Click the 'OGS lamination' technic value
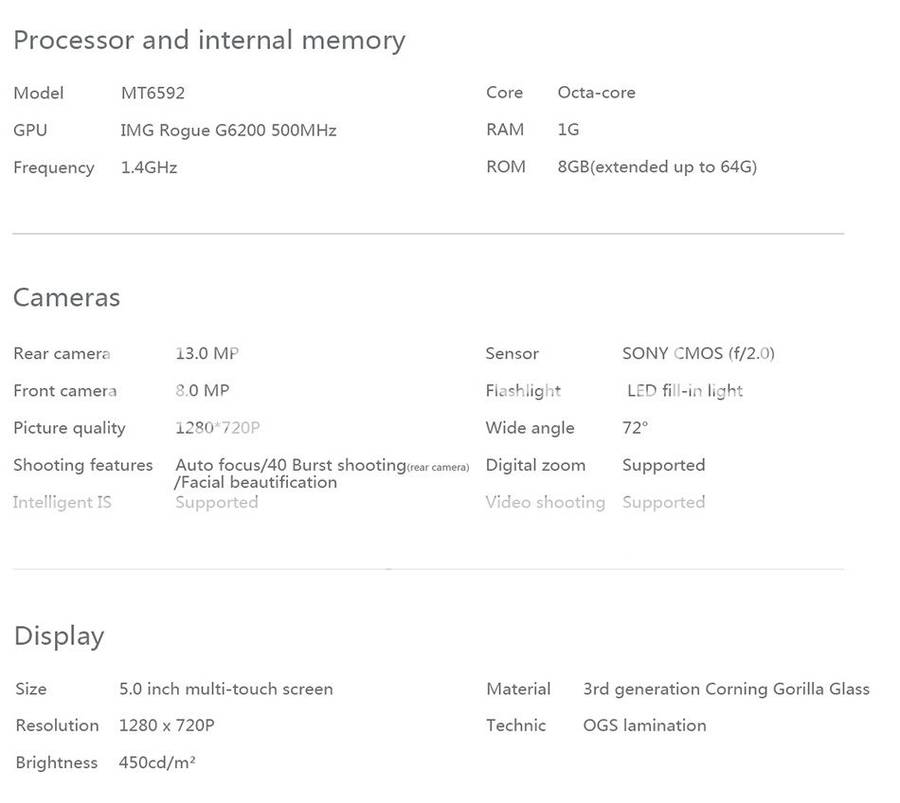Screen dimensions: 900x803 [x=644, y=725]
